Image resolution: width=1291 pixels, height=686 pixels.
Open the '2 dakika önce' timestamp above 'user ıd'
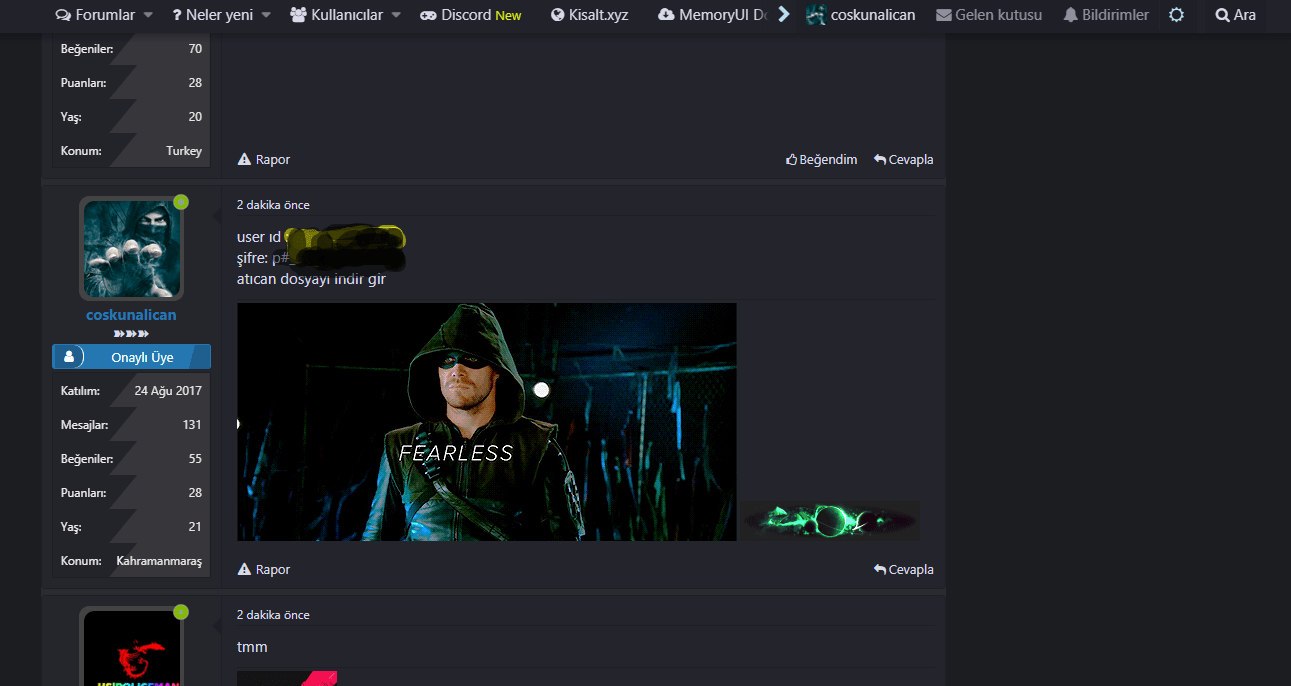click(x=273, y=205)
